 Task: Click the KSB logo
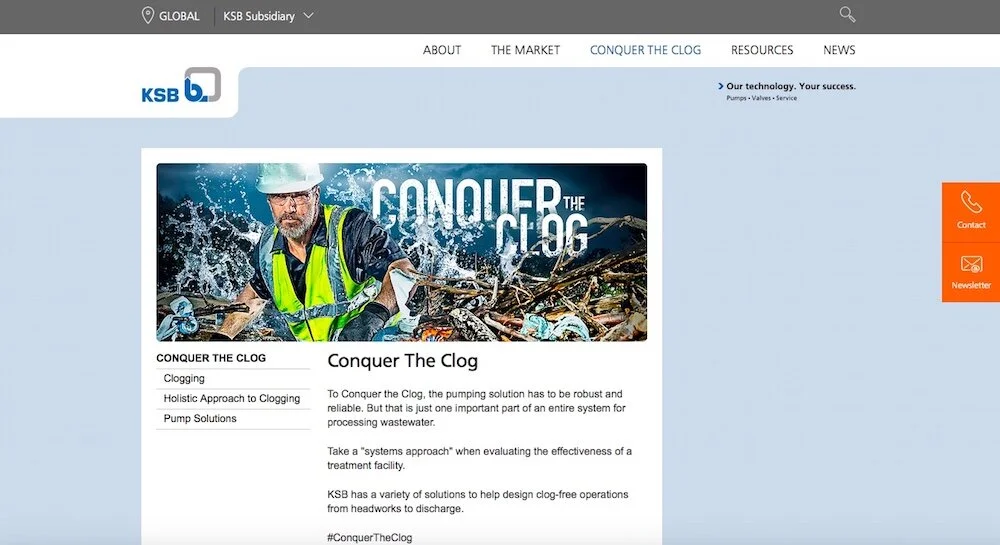(x=181, y=85)
